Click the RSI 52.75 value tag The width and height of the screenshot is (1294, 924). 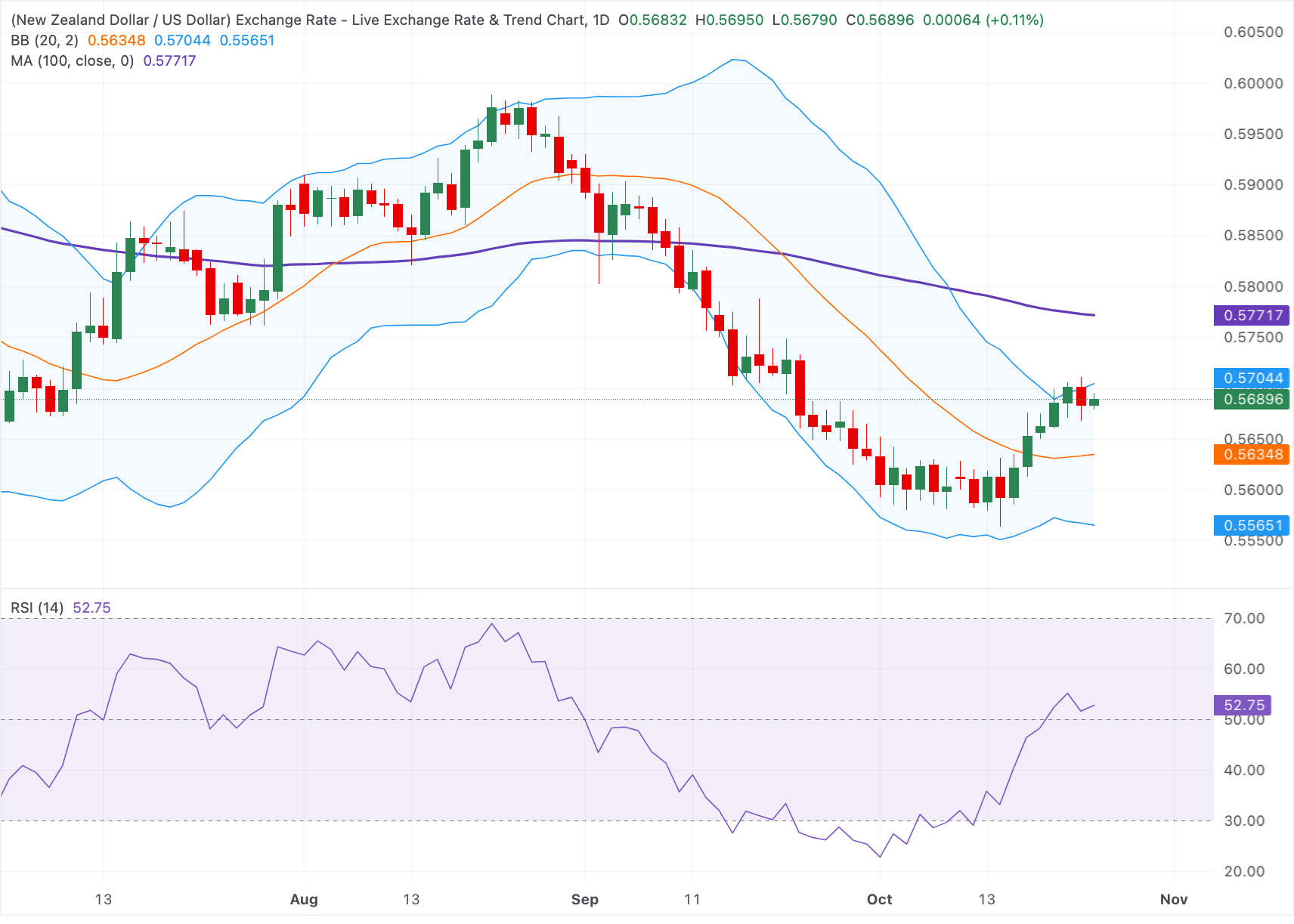point(1243,705)
